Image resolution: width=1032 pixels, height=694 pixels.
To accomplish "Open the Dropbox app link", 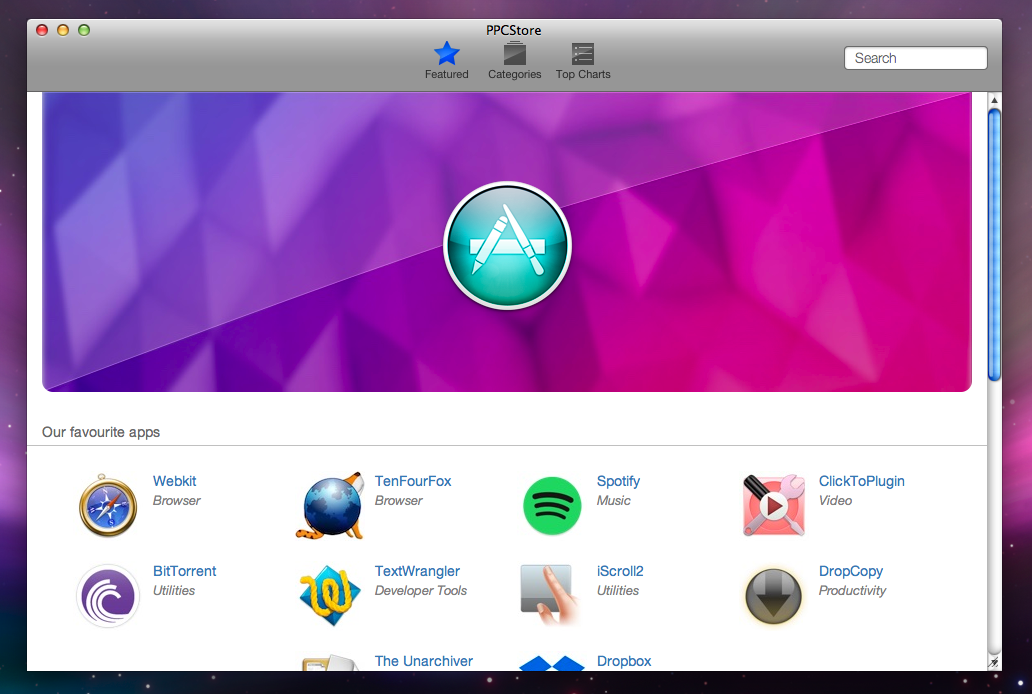I will pyautogui.click(x=623, y=661).
